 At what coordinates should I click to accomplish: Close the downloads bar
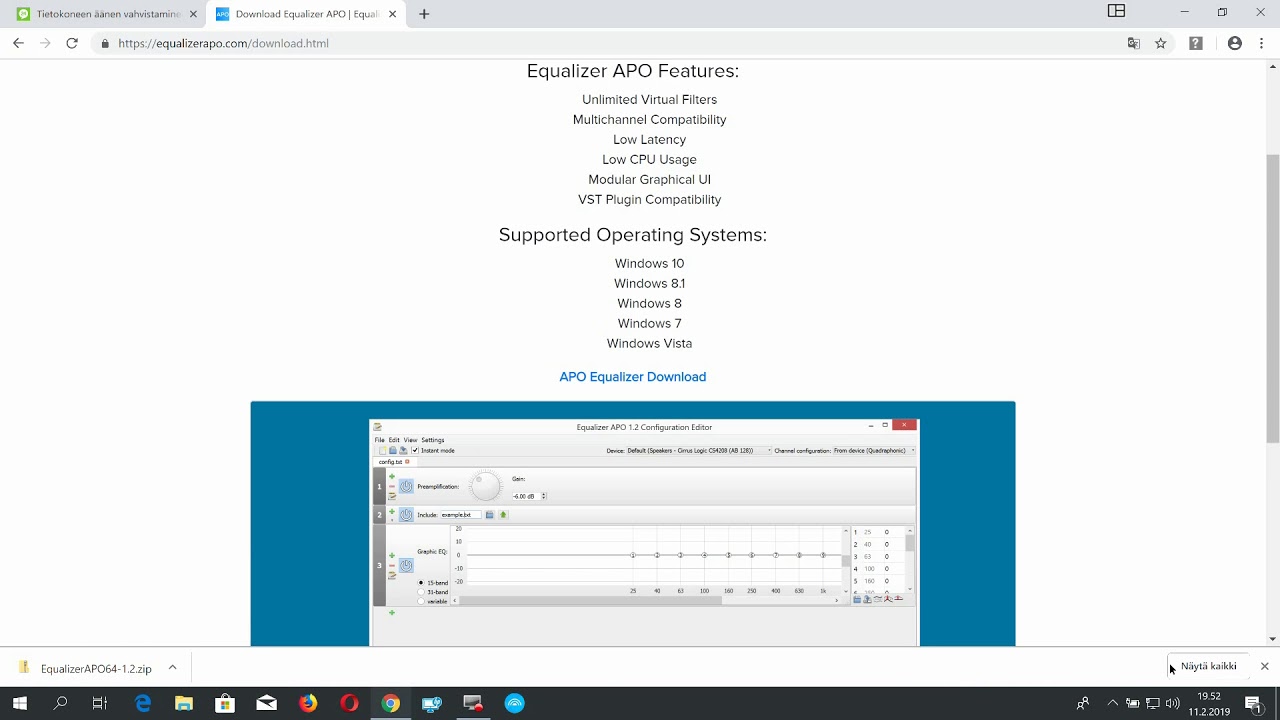1264,666
